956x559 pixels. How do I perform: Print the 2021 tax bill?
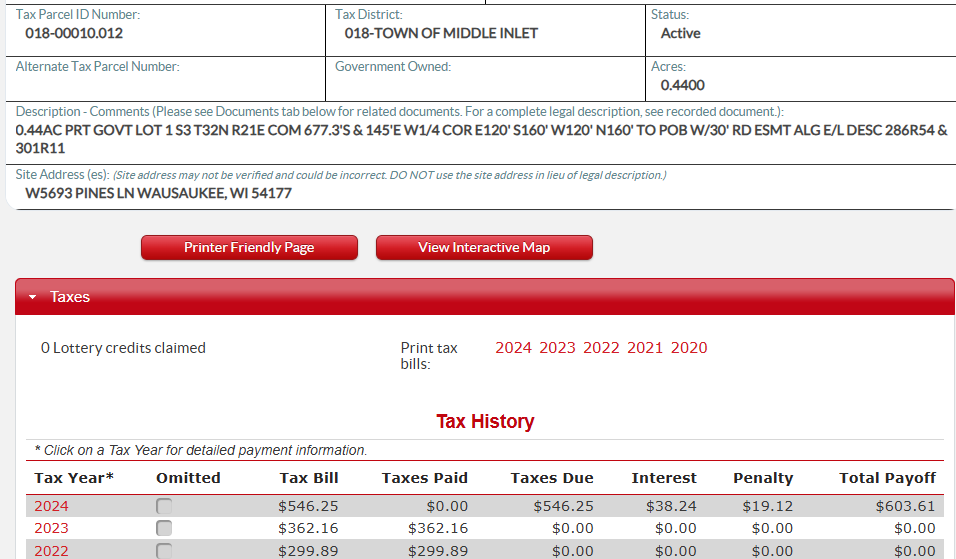pos(645,348)
